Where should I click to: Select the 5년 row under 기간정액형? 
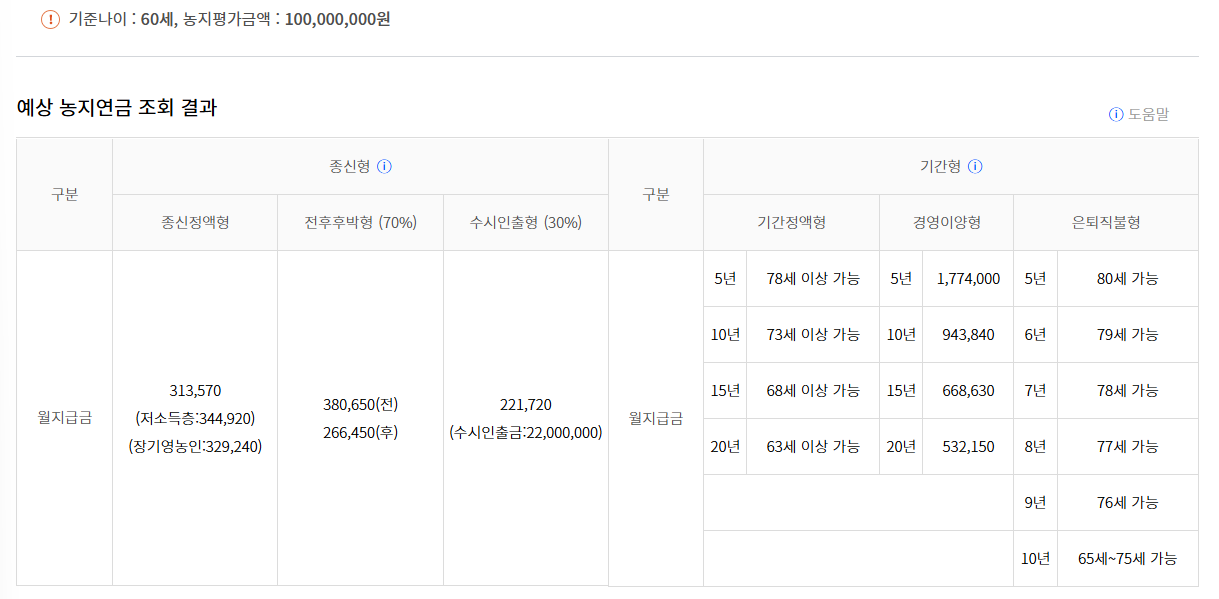[726, 278]
